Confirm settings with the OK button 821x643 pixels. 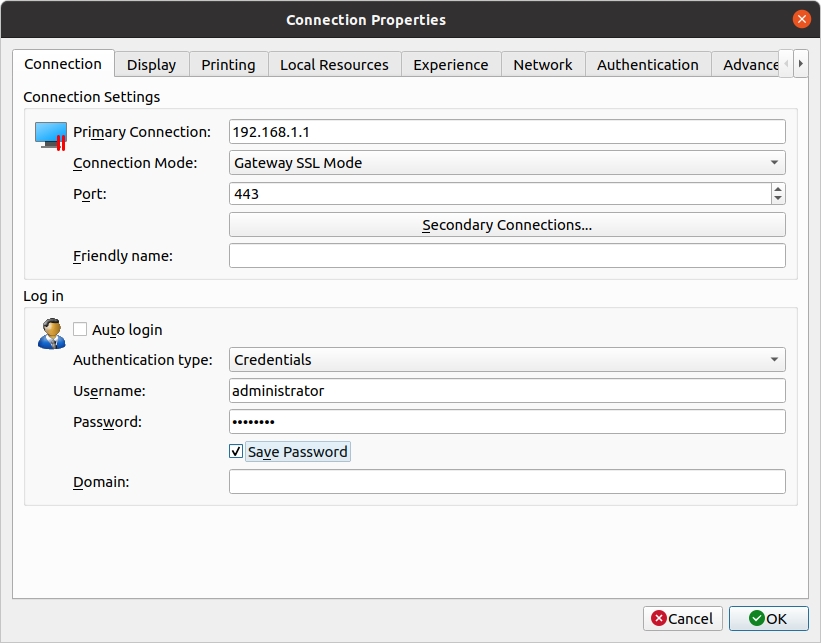point(768,619)
